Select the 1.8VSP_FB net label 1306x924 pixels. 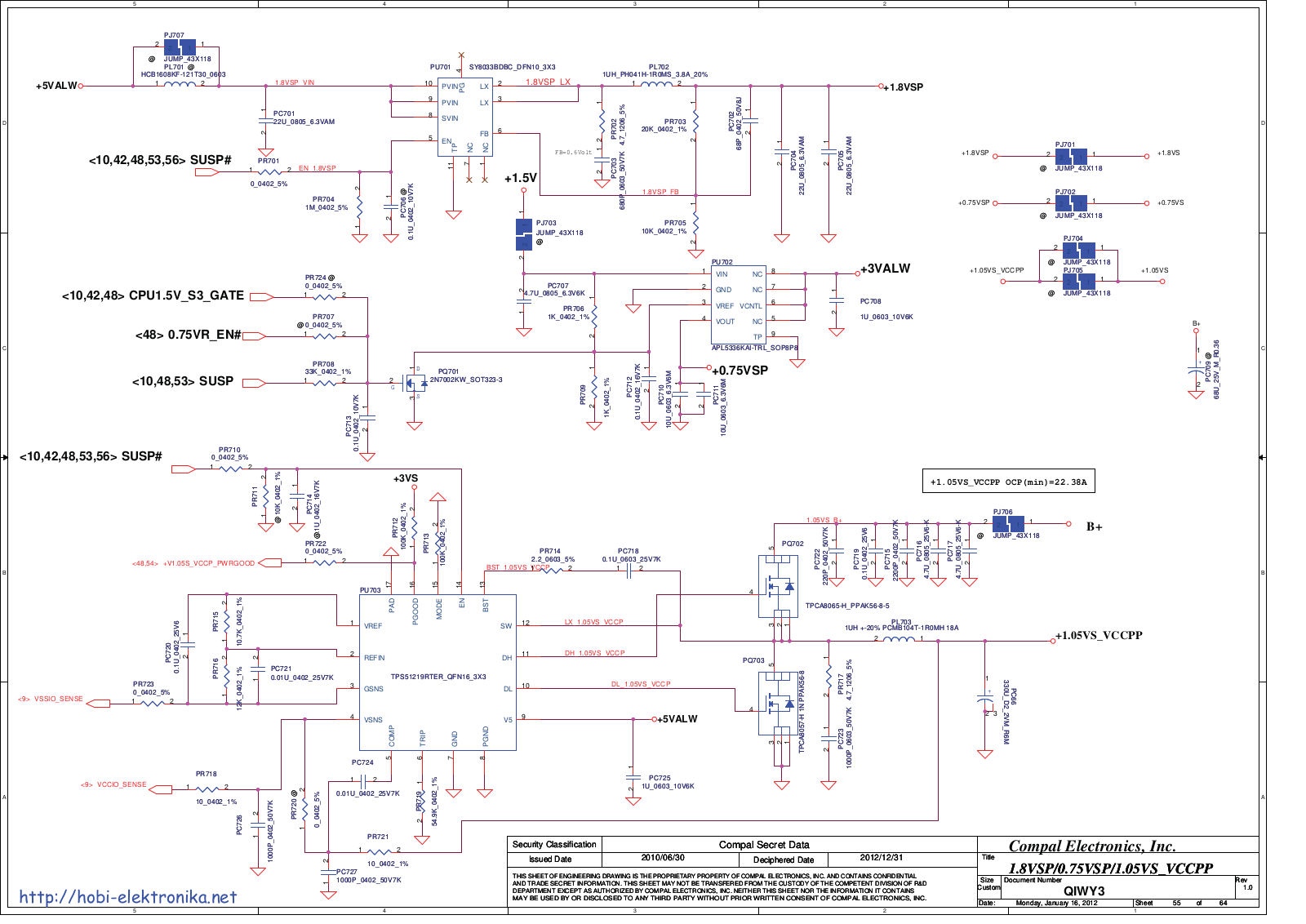[x=660, y=192]
